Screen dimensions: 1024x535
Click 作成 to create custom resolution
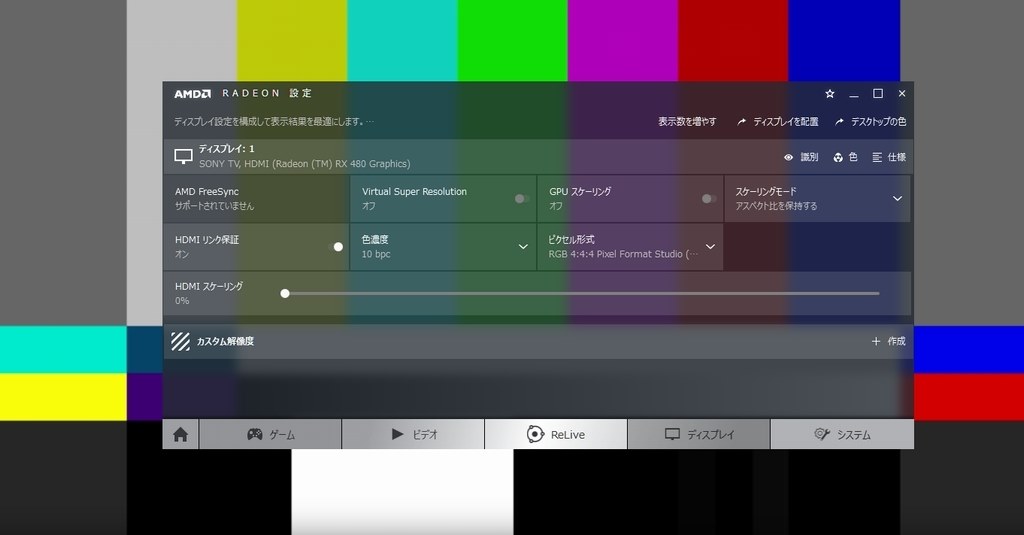click(x=896, y=341)
